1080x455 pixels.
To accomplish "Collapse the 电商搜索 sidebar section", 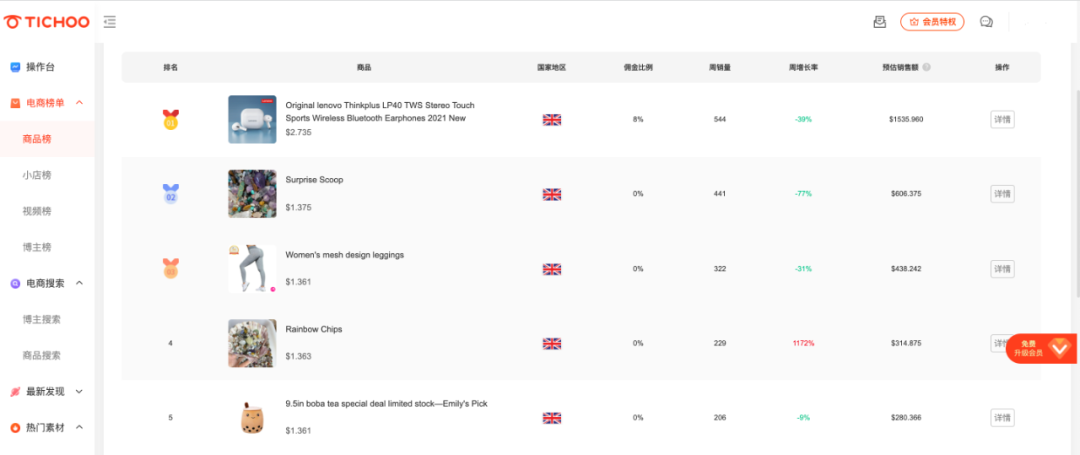I will [79, 283].
